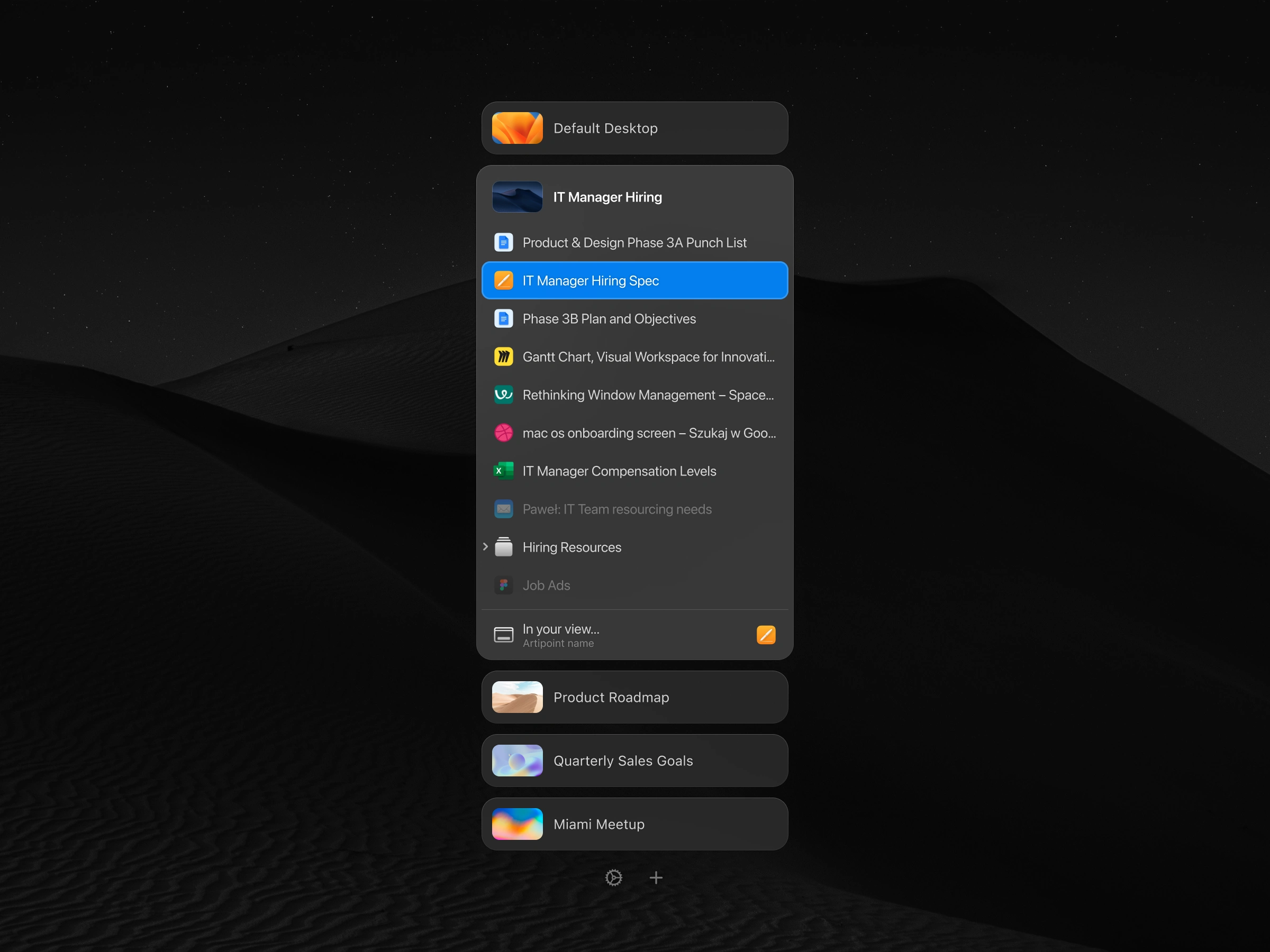Click the Excel icon for Compensation Levels
1270x952 pixels.
tap(504, 471)
